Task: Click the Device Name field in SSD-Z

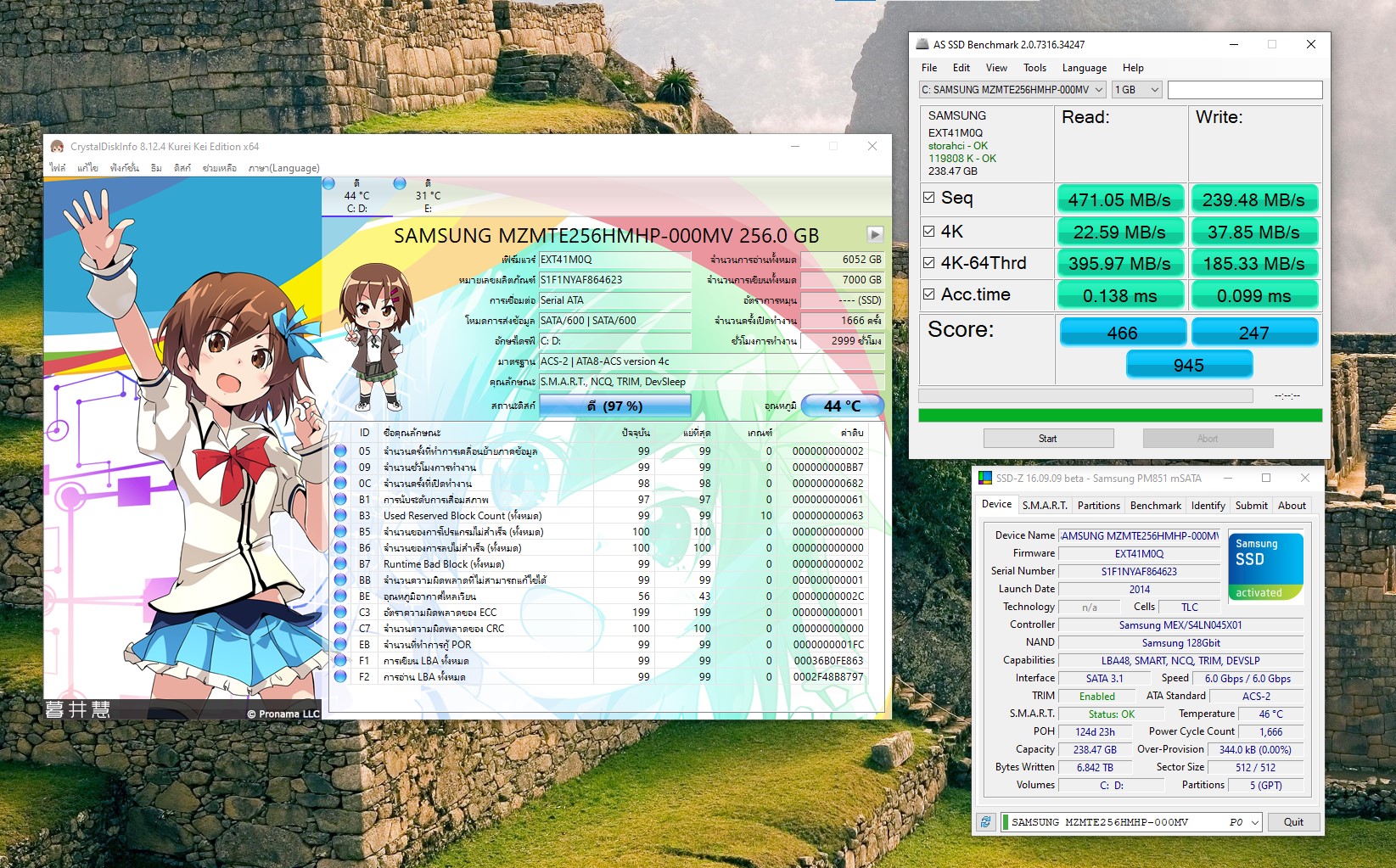Action: pos(1139,535)
